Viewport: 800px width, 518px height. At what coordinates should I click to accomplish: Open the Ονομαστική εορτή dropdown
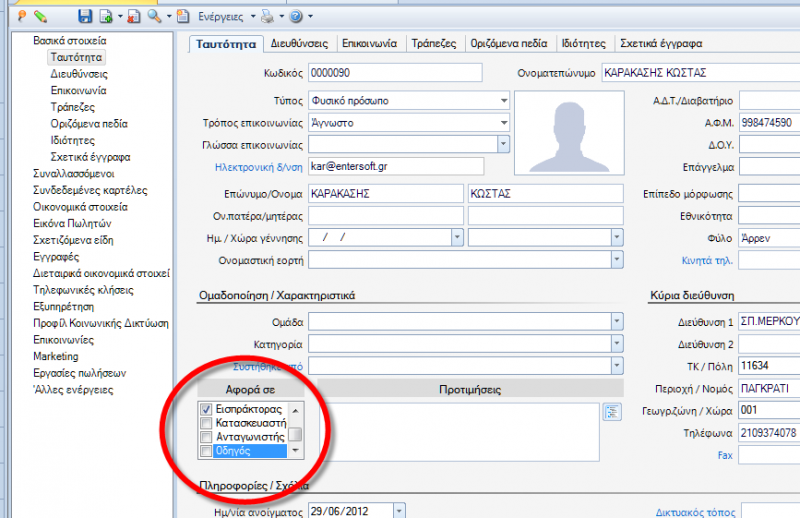point(617,260)
